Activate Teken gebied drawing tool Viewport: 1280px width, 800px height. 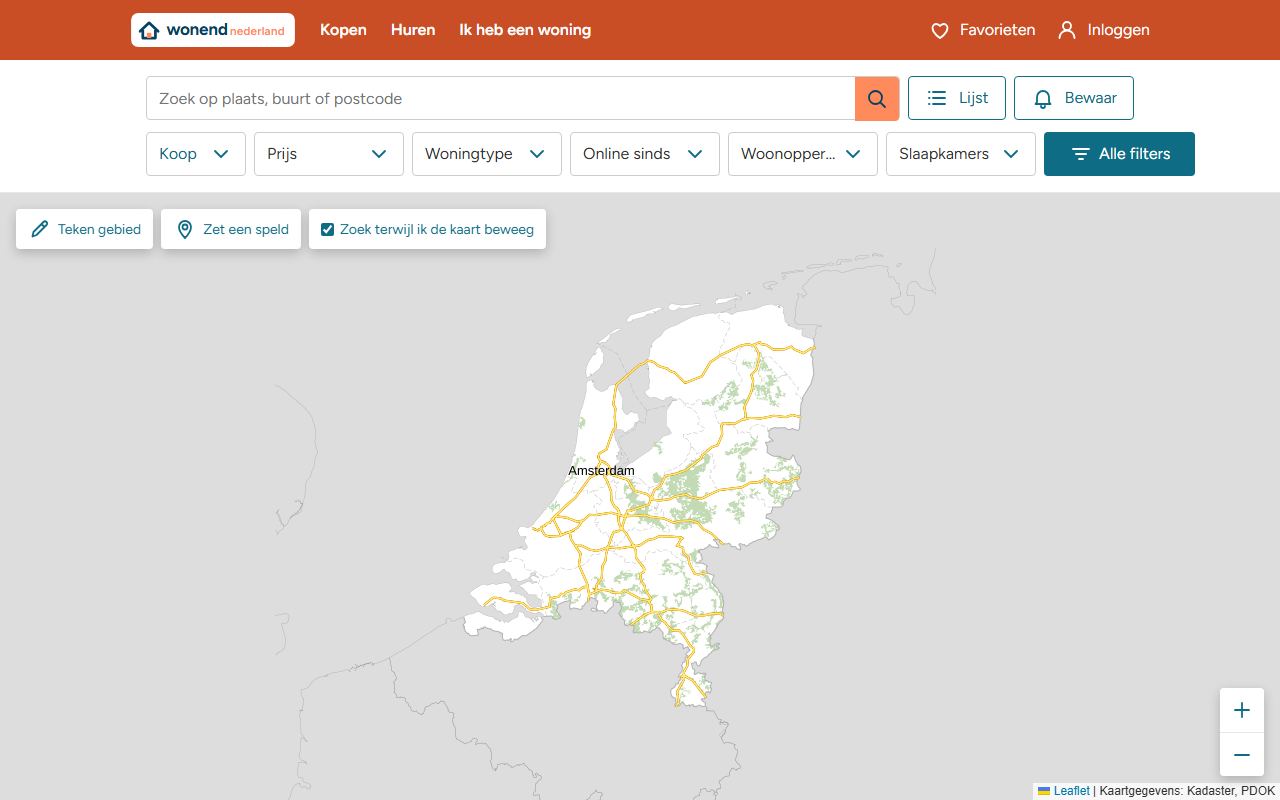(85, 229)
